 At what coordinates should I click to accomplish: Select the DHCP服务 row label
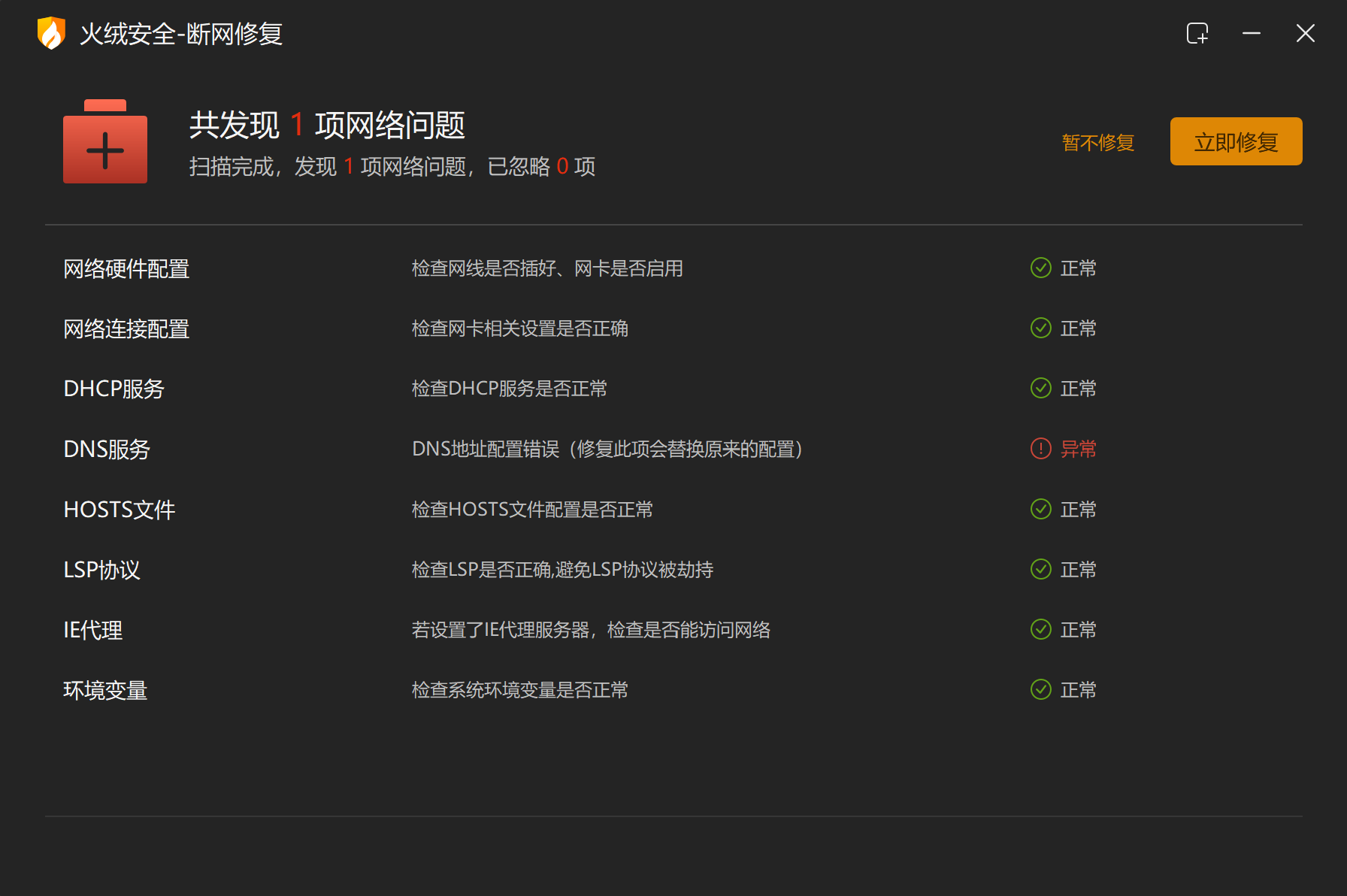click(114, 389)
